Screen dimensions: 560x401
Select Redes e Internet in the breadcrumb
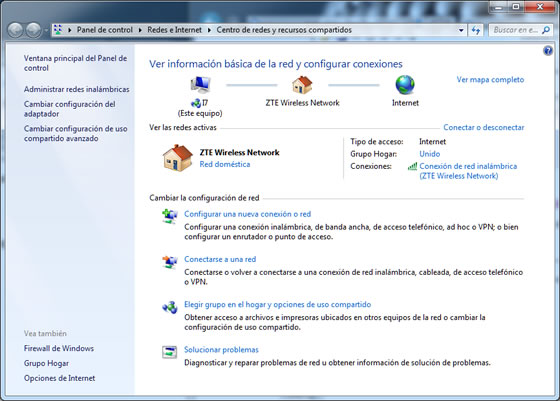(175, 30)
